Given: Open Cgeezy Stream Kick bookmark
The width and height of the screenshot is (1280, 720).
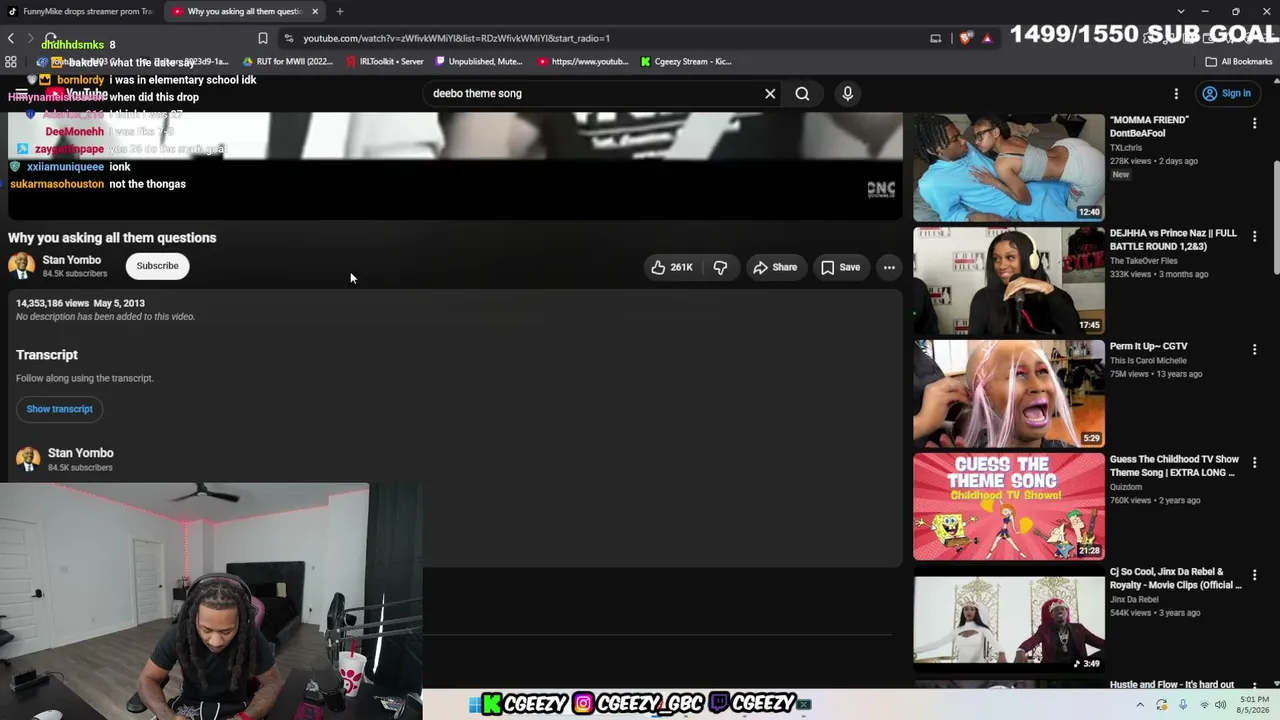Looking at the screenshot, I should click(687, 61).
